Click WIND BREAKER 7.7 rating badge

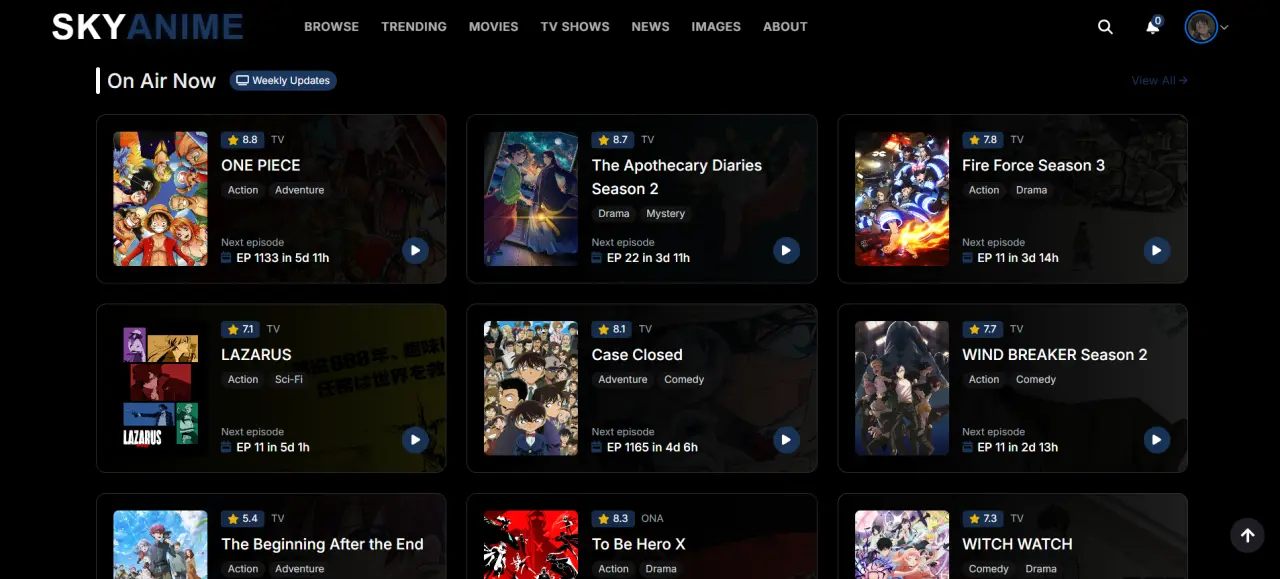click(x=983, y=329)
